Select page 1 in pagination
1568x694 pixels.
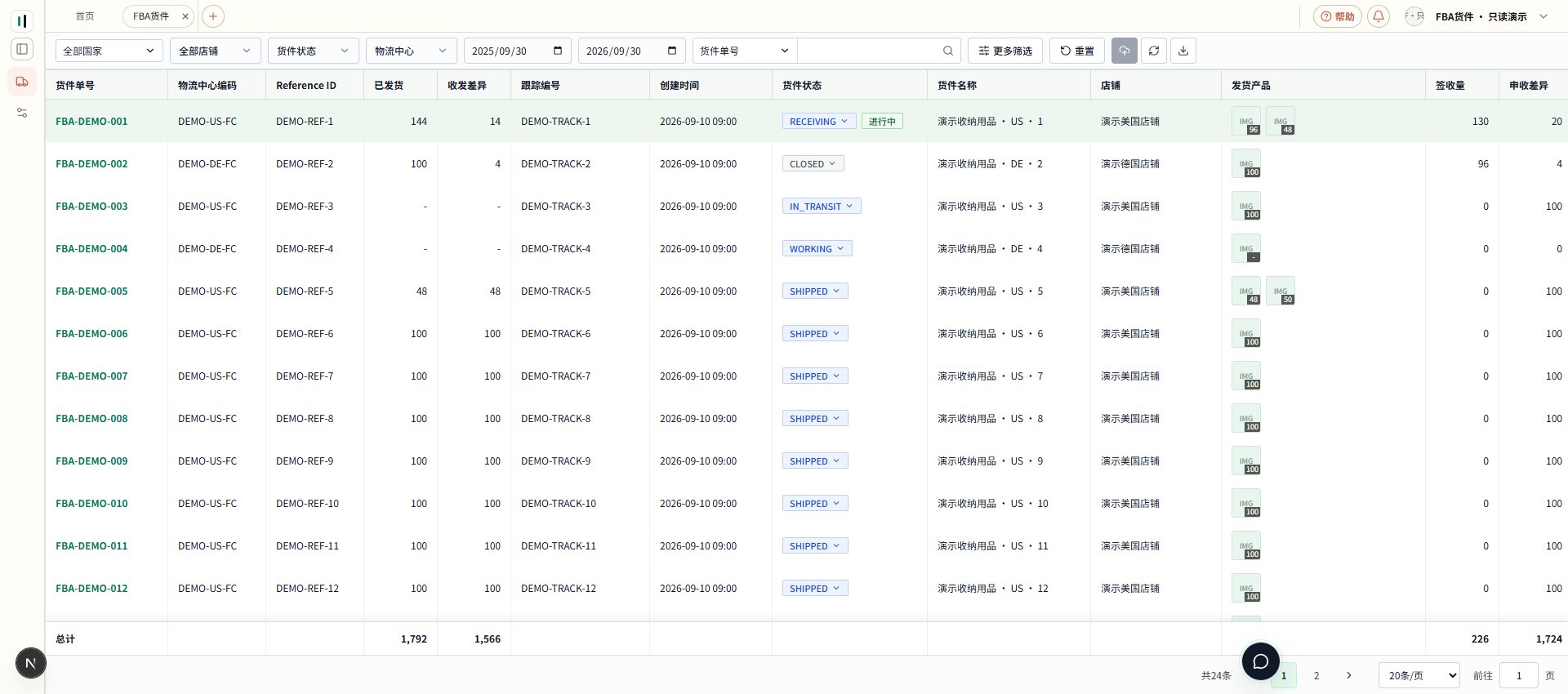pyautogui.click(x=1284, y=675)
